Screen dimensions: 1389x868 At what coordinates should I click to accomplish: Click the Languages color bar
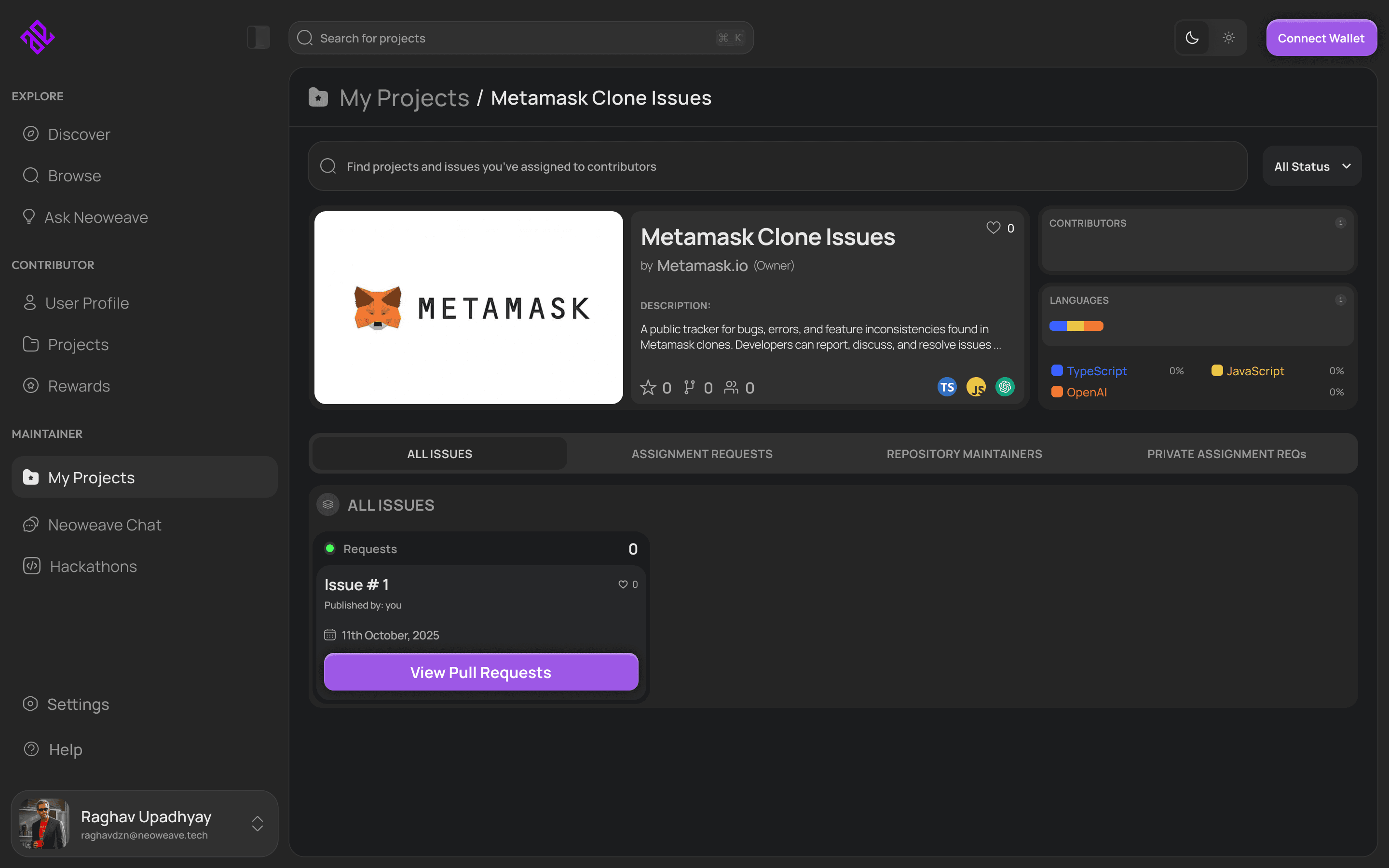coord(1076,326)
